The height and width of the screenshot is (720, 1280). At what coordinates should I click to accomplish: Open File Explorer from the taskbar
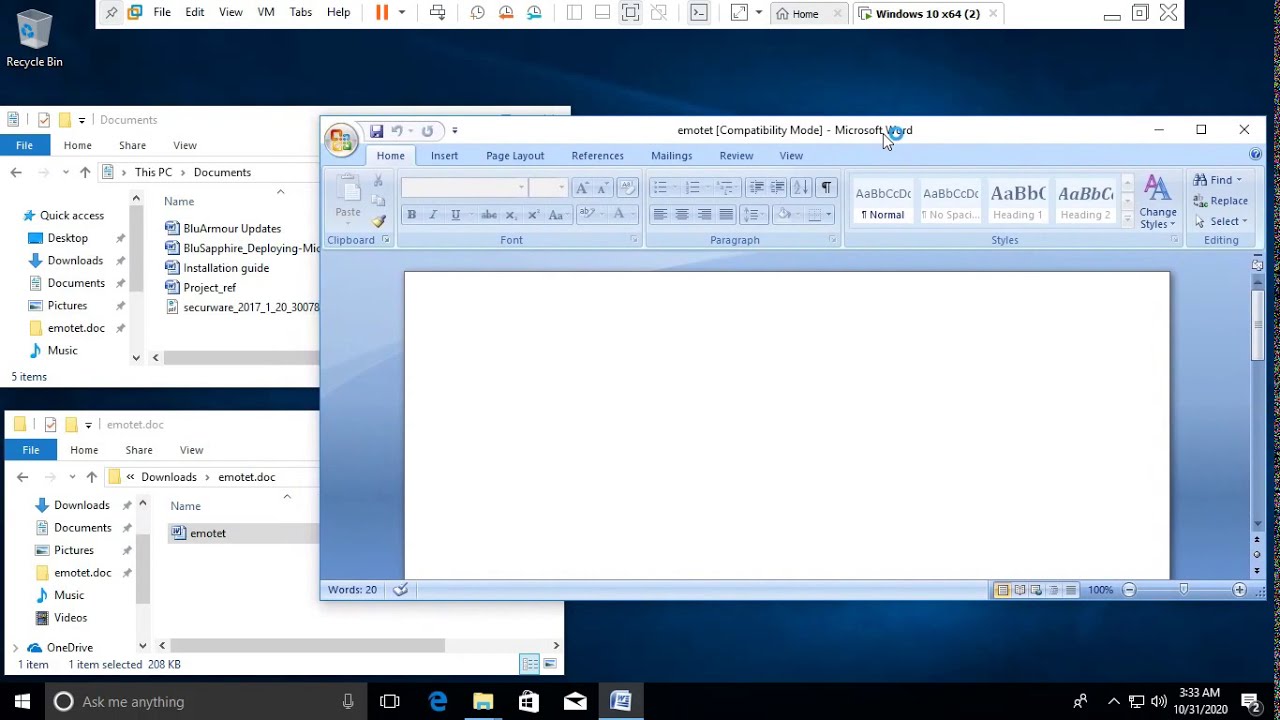pyautogui.click(x=483, y=702)
